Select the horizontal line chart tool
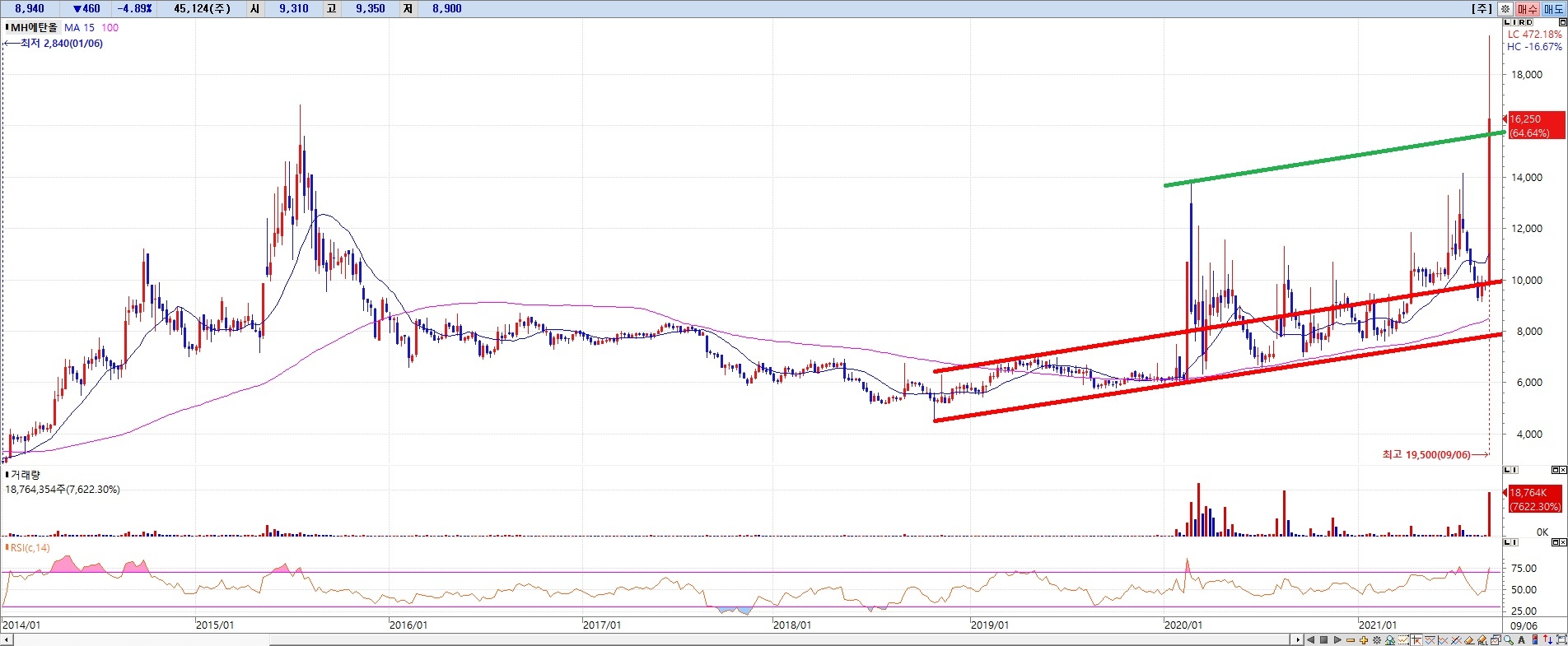The image size is (1568, 646). point(1430,639)
